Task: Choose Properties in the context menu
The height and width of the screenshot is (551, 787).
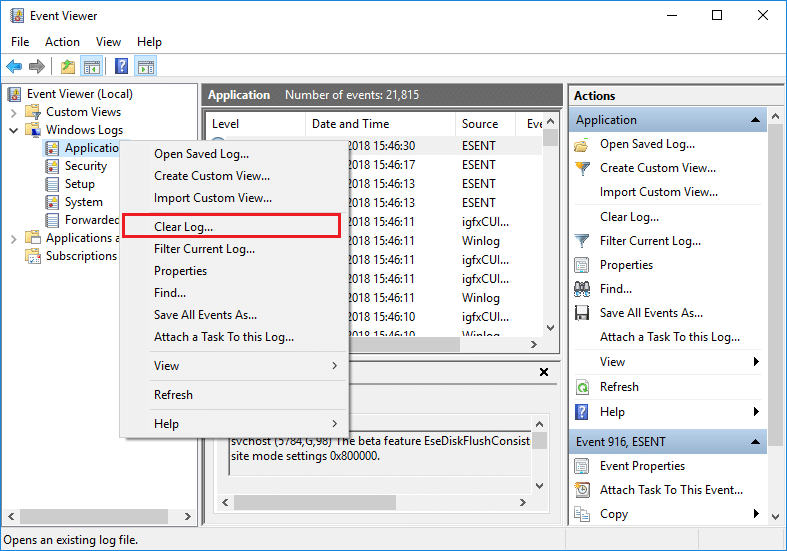Action: 235,271
